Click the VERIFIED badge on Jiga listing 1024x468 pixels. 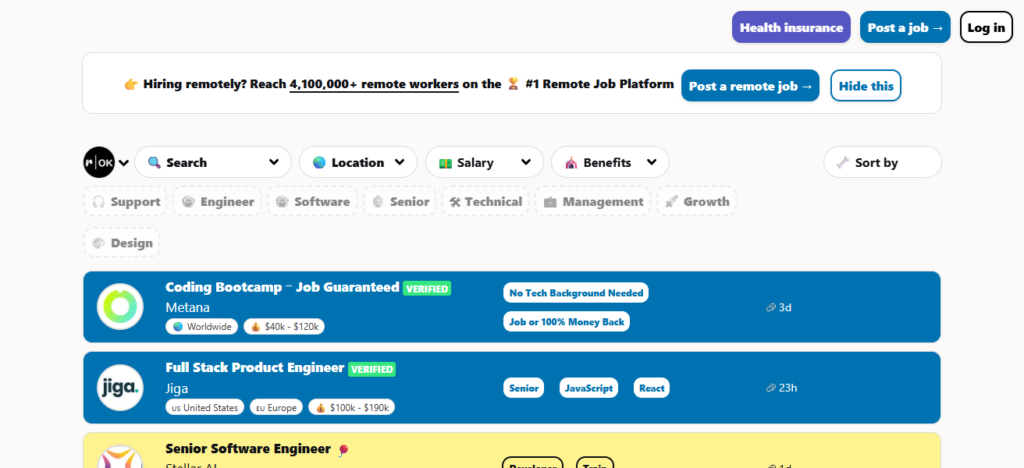click(x=372, y=369)
